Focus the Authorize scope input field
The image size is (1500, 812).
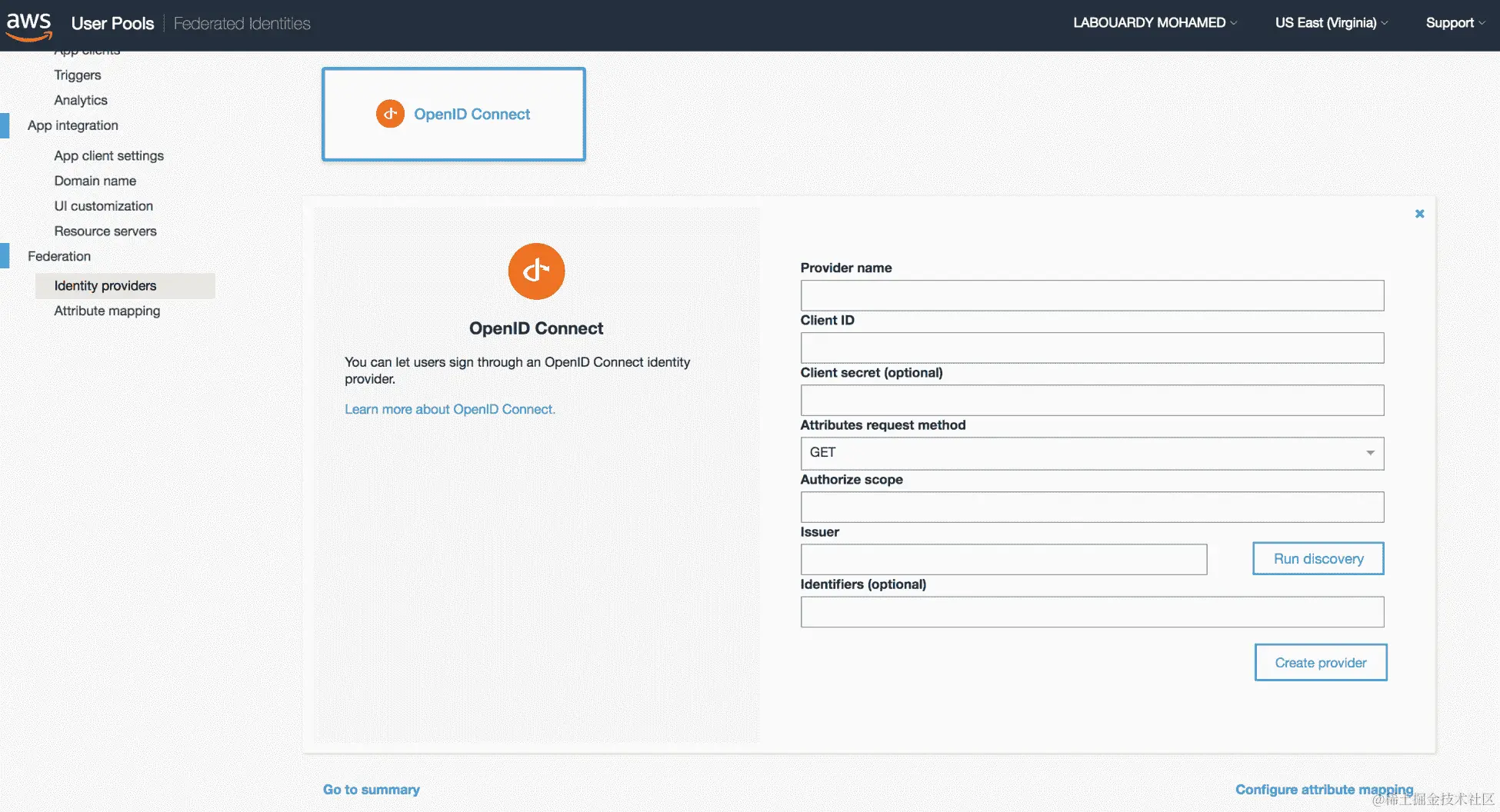(1092, 507)
